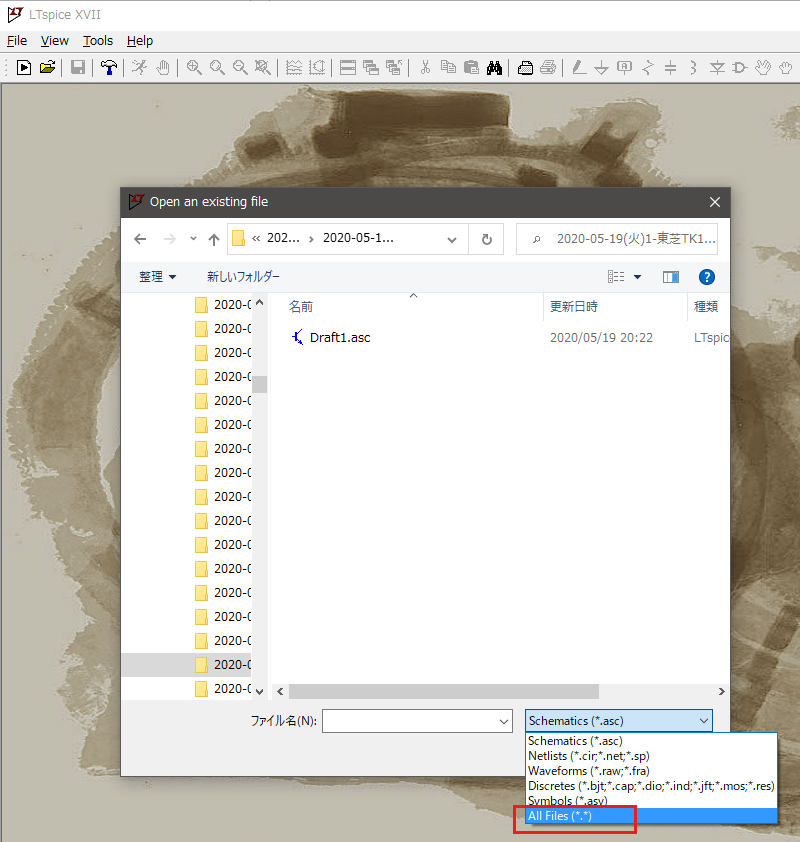800x842 pixels.
Task: Sort by 名前 column header
Action: tap(301, 307)
